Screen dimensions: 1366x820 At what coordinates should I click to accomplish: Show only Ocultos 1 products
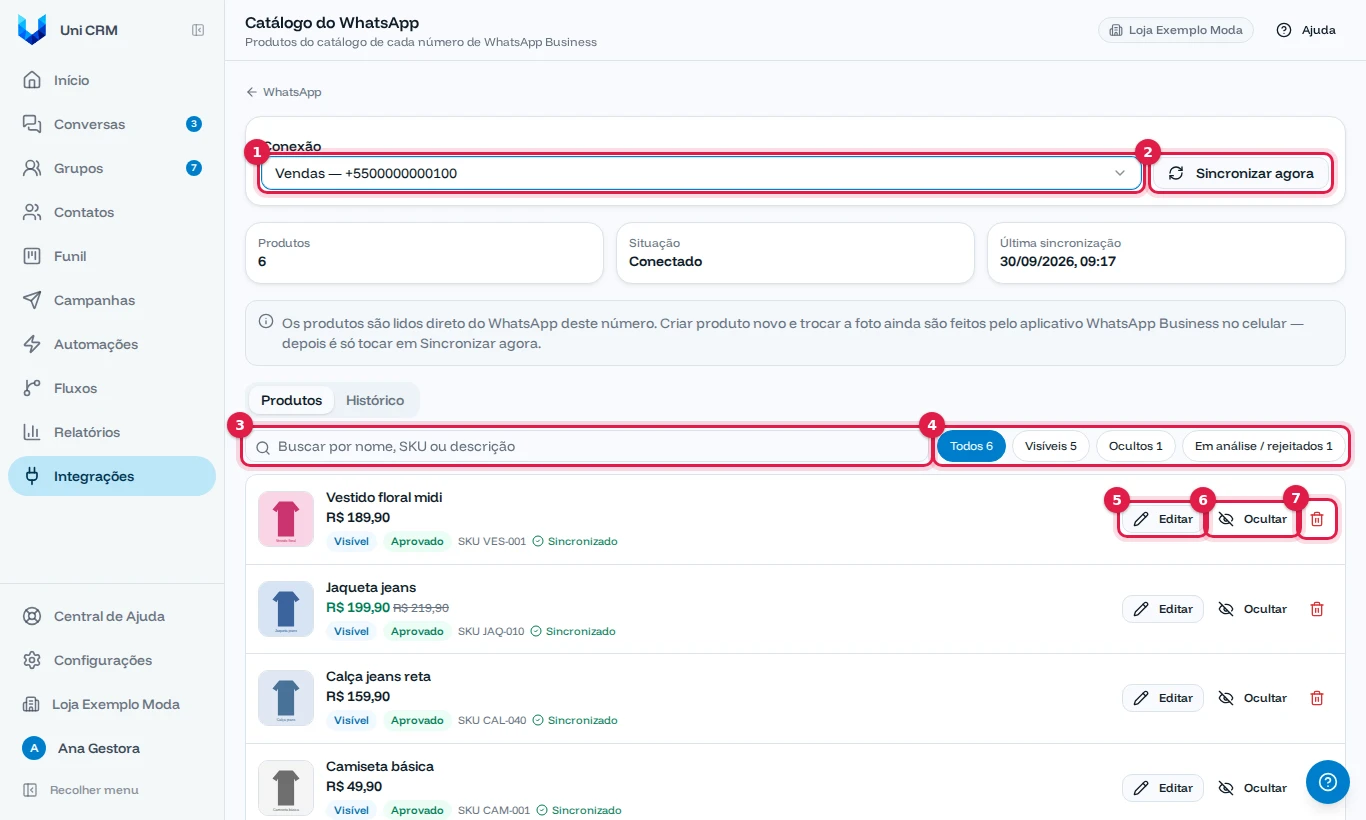pyautogui.click(x=1136, y=446)
